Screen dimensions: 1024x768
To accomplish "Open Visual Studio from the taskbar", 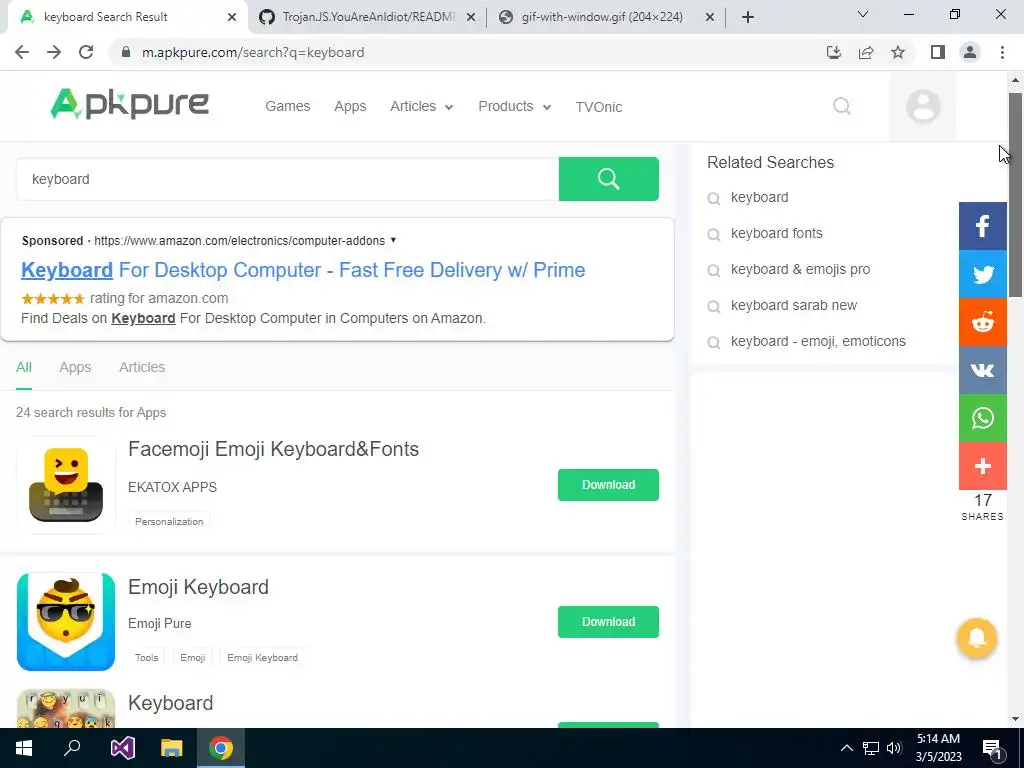I will click(122, 748).
